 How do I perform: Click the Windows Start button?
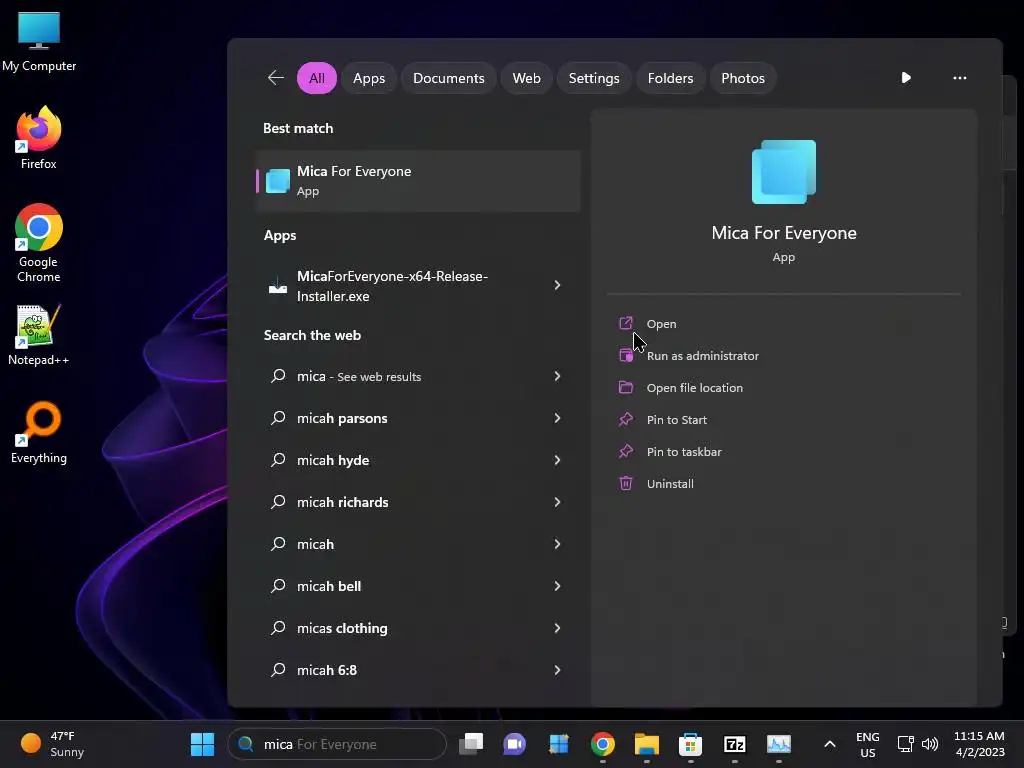coord(202,744)
